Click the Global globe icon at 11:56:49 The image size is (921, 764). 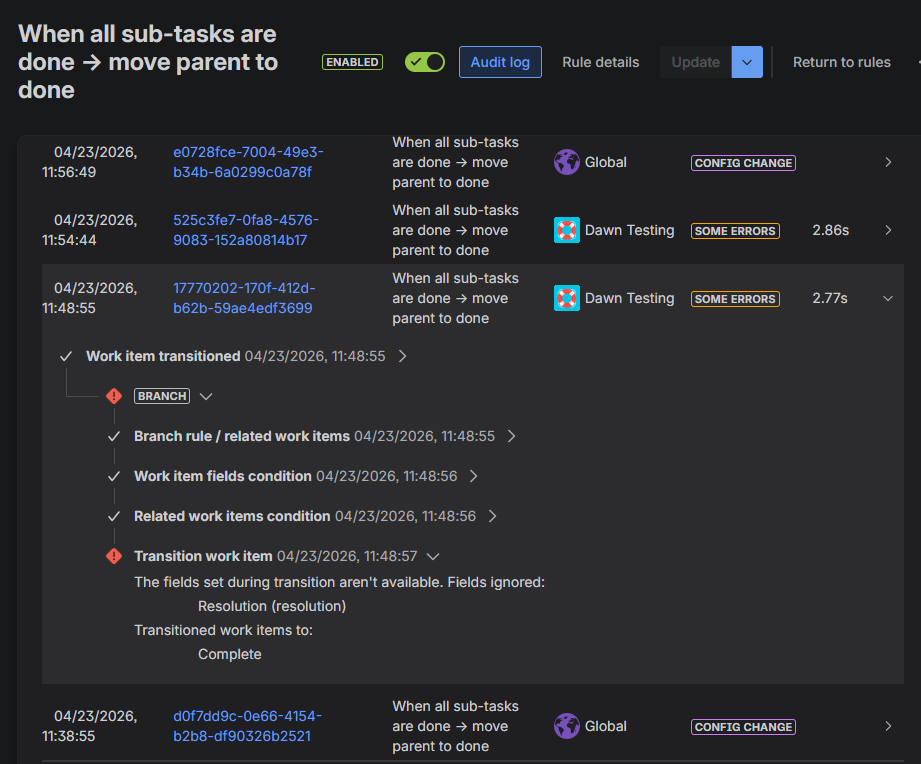click(x=566, y=162)
